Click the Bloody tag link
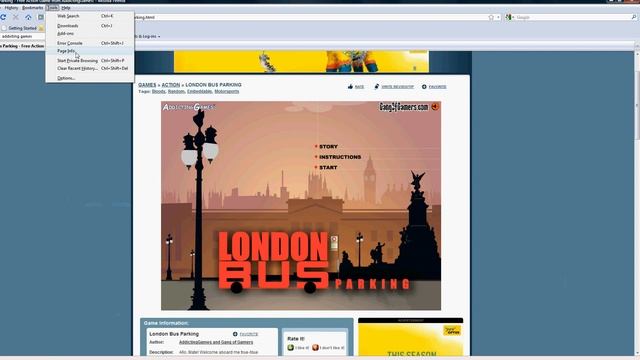 click(x=159, y=91)
